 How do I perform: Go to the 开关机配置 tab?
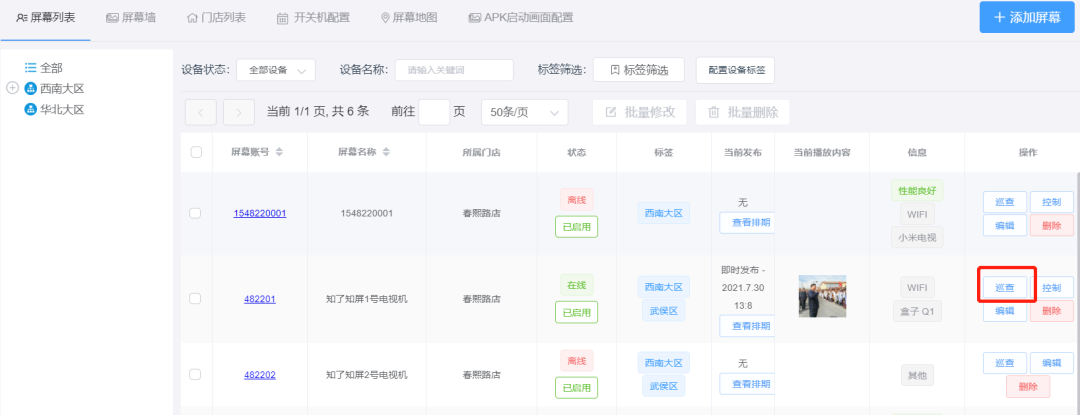[x=313, y=18]
